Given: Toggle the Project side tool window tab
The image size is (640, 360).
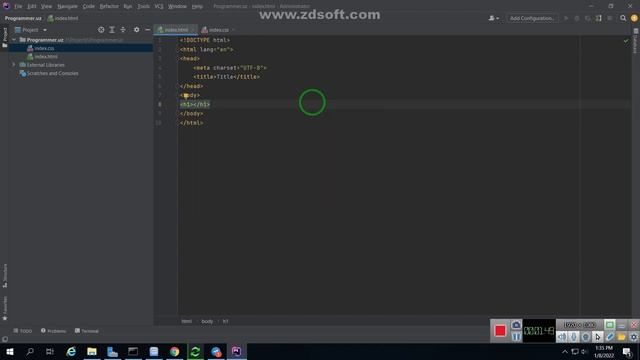Looking at the screenshot, I should [5, 38].
